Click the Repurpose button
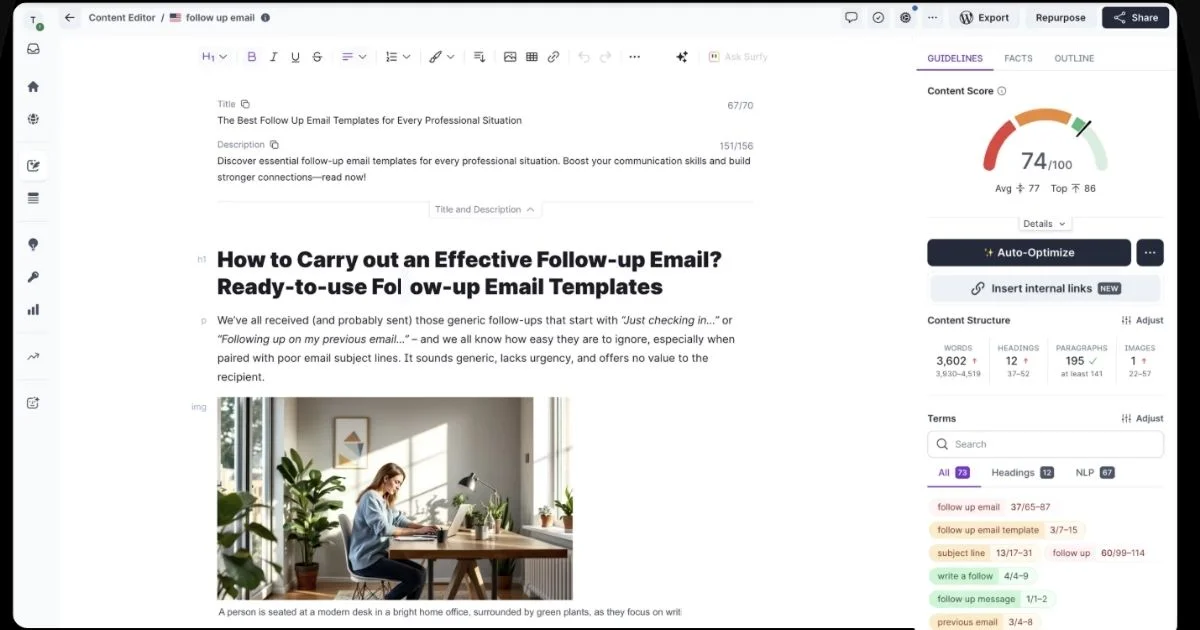 click(x=1060, y=17)
